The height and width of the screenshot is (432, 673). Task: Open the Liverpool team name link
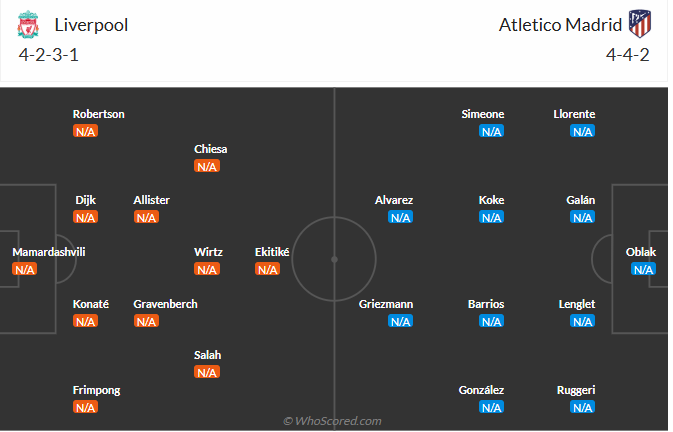click(92, 25)
